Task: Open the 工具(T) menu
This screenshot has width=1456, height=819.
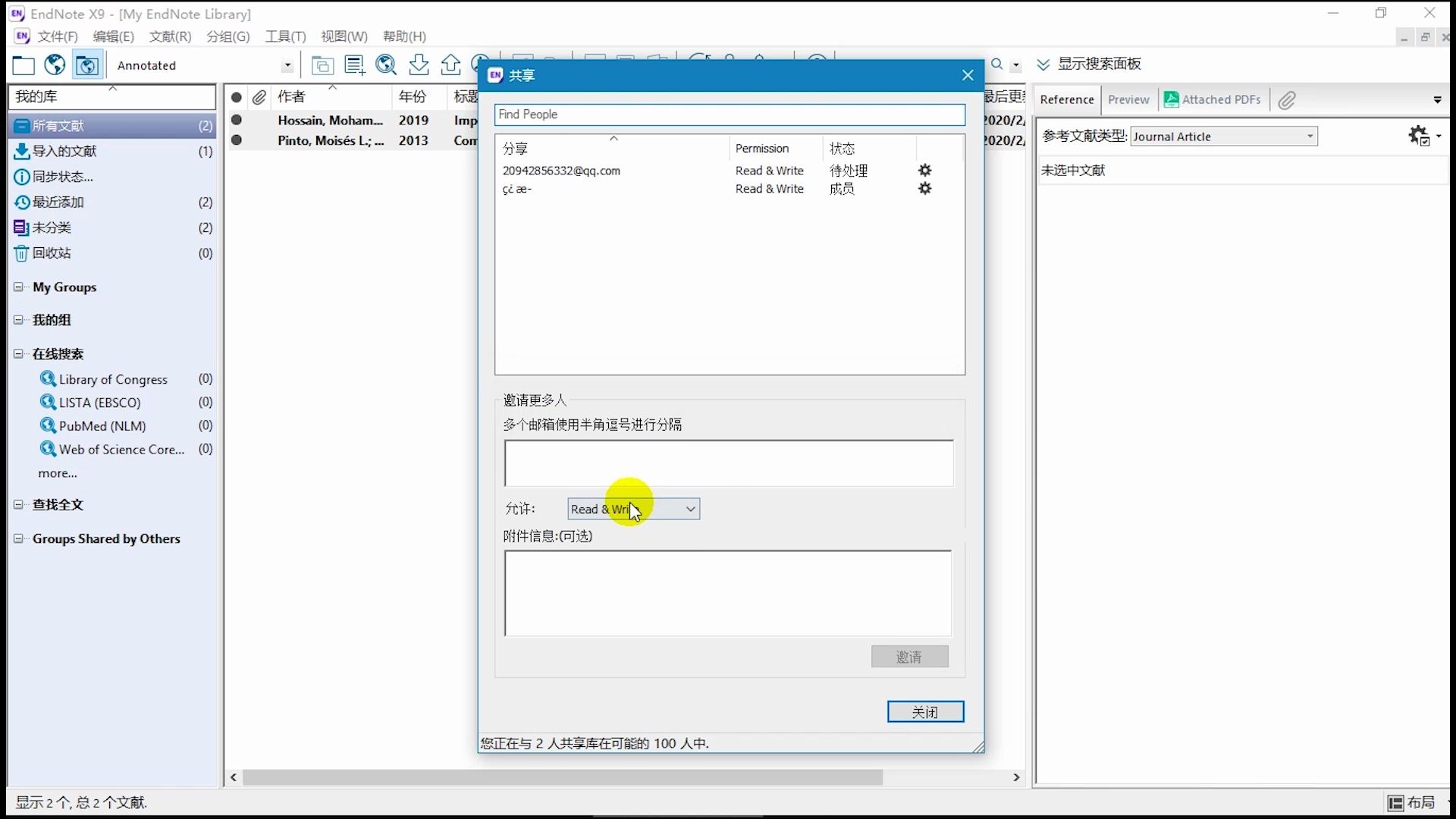Action: 285,36
